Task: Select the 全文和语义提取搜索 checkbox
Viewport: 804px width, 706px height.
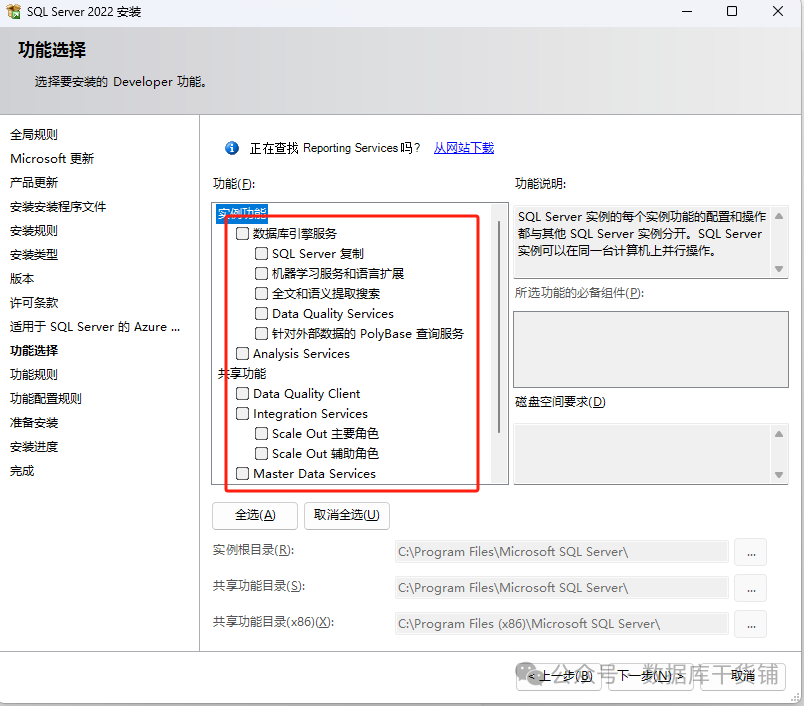Action: pyautogui.click(x=262, y=294)
